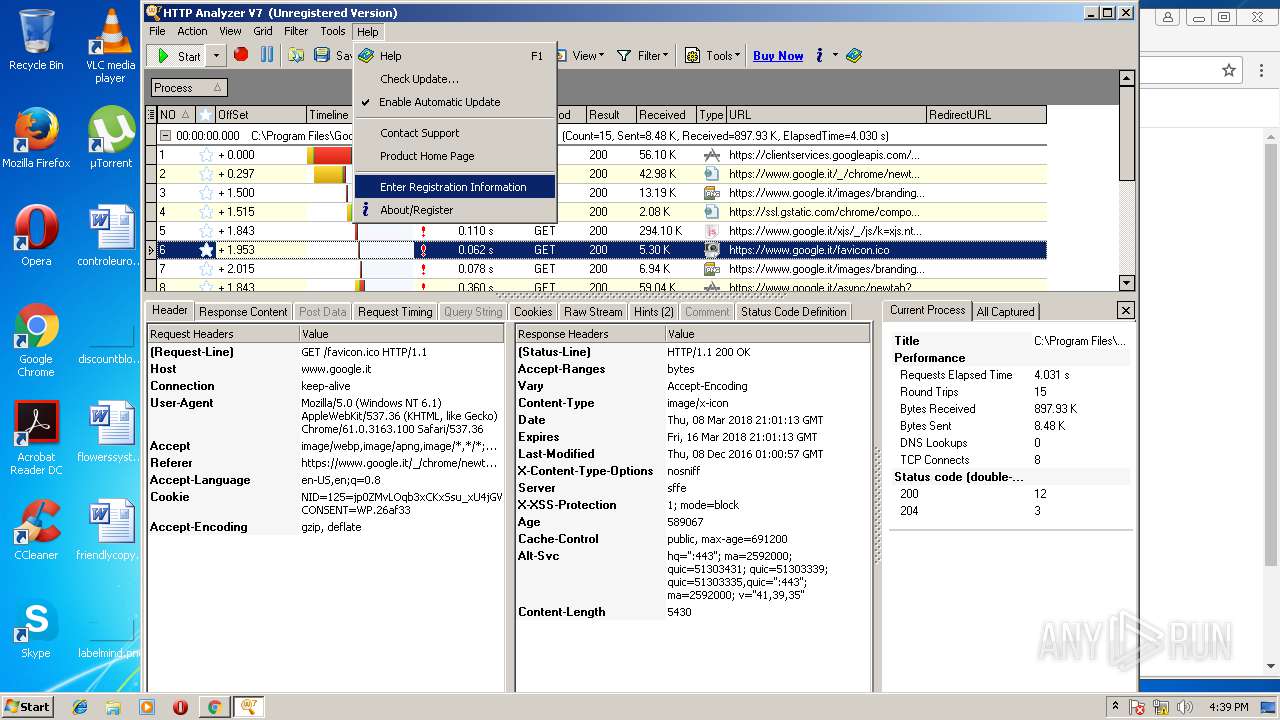Click the star column header icon
The width and height of the screenshot is (1280, 720).
pyautogui.click(x=206, y=115)
